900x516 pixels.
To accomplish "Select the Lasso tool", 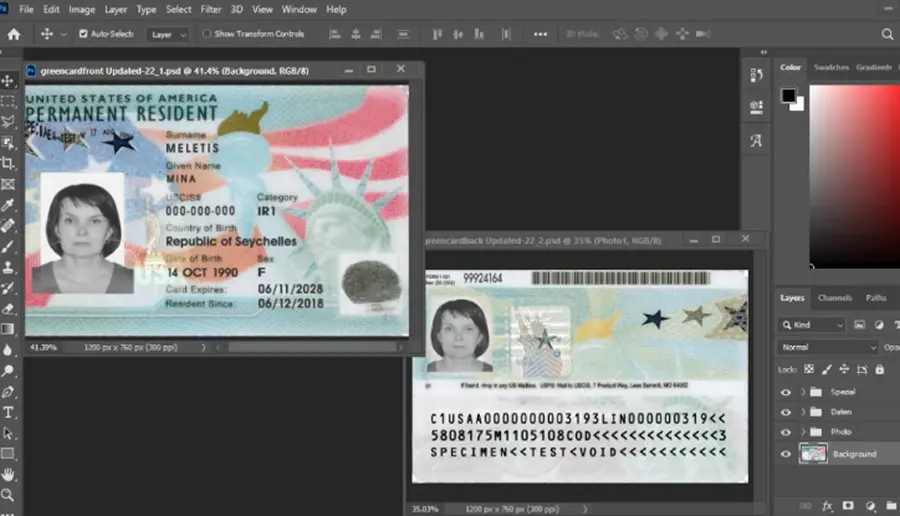I will (7, 122).
